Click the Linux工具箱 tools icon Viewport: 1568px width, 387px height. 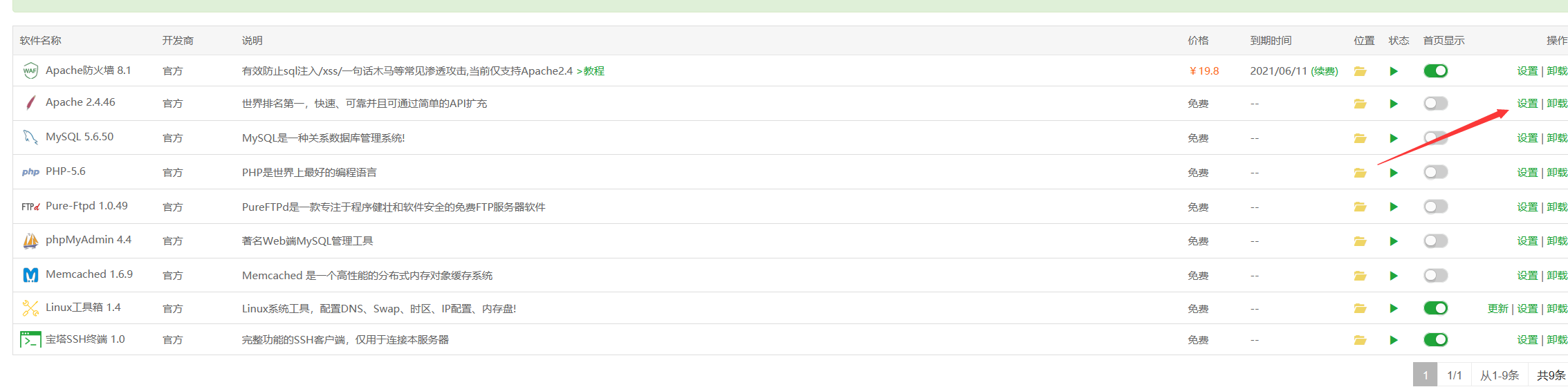[30, 308]
